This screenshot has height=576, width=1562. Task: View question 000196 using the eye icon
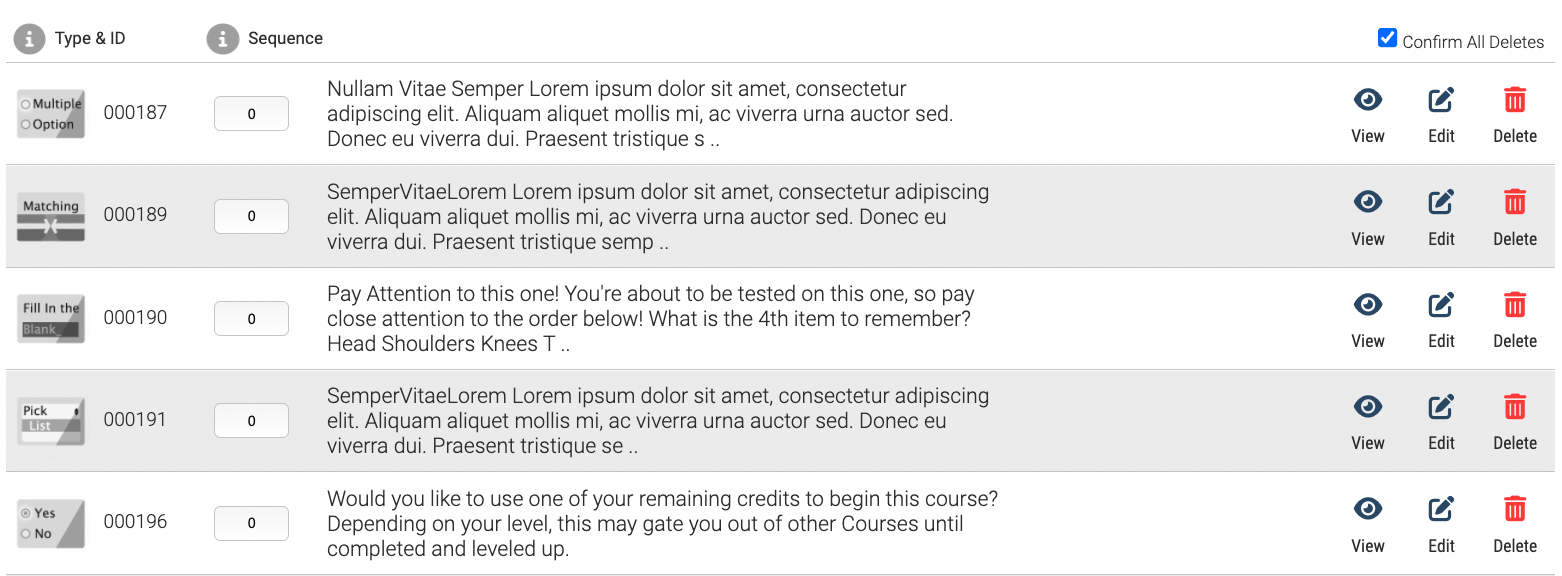tap(1367, 509)
